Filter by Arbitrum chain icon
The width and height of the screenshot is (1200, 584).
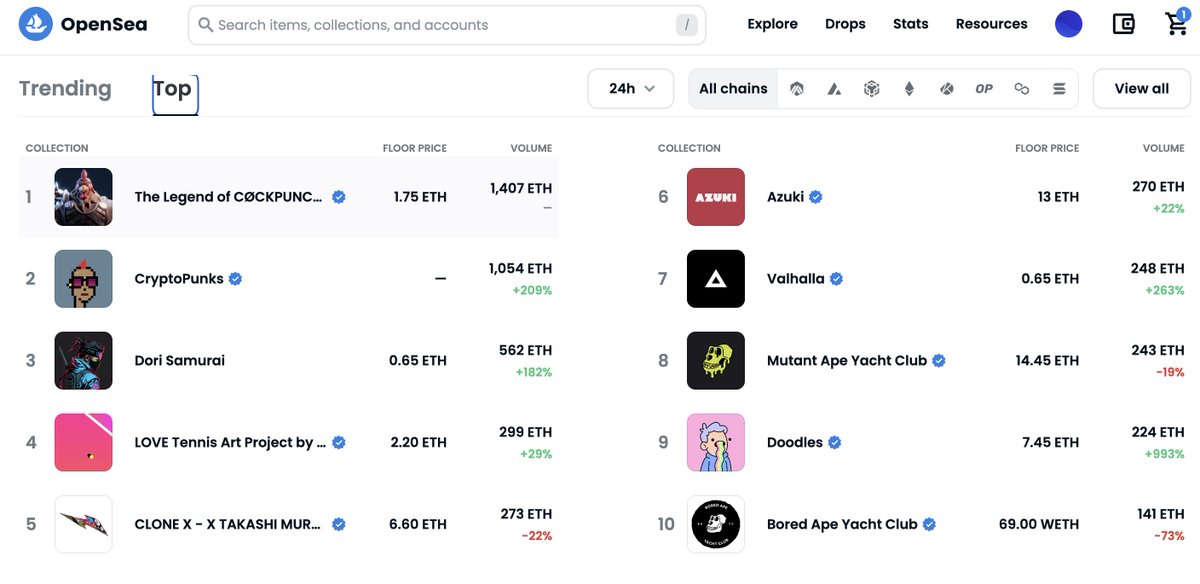point(797,89)
